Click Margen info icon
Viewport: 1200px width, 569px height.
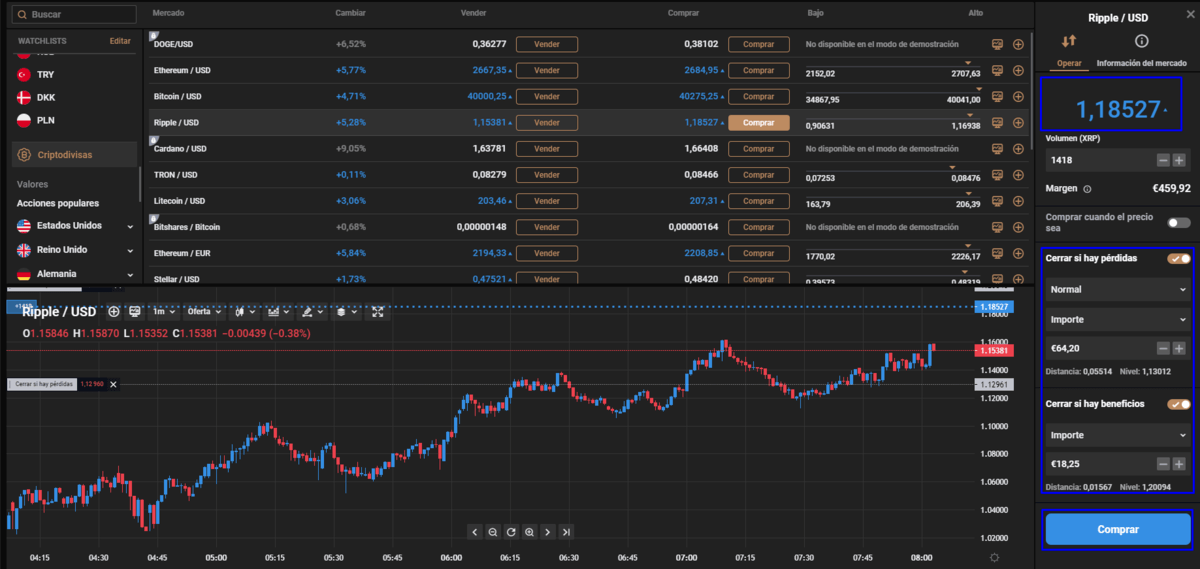pos(1087,188)
